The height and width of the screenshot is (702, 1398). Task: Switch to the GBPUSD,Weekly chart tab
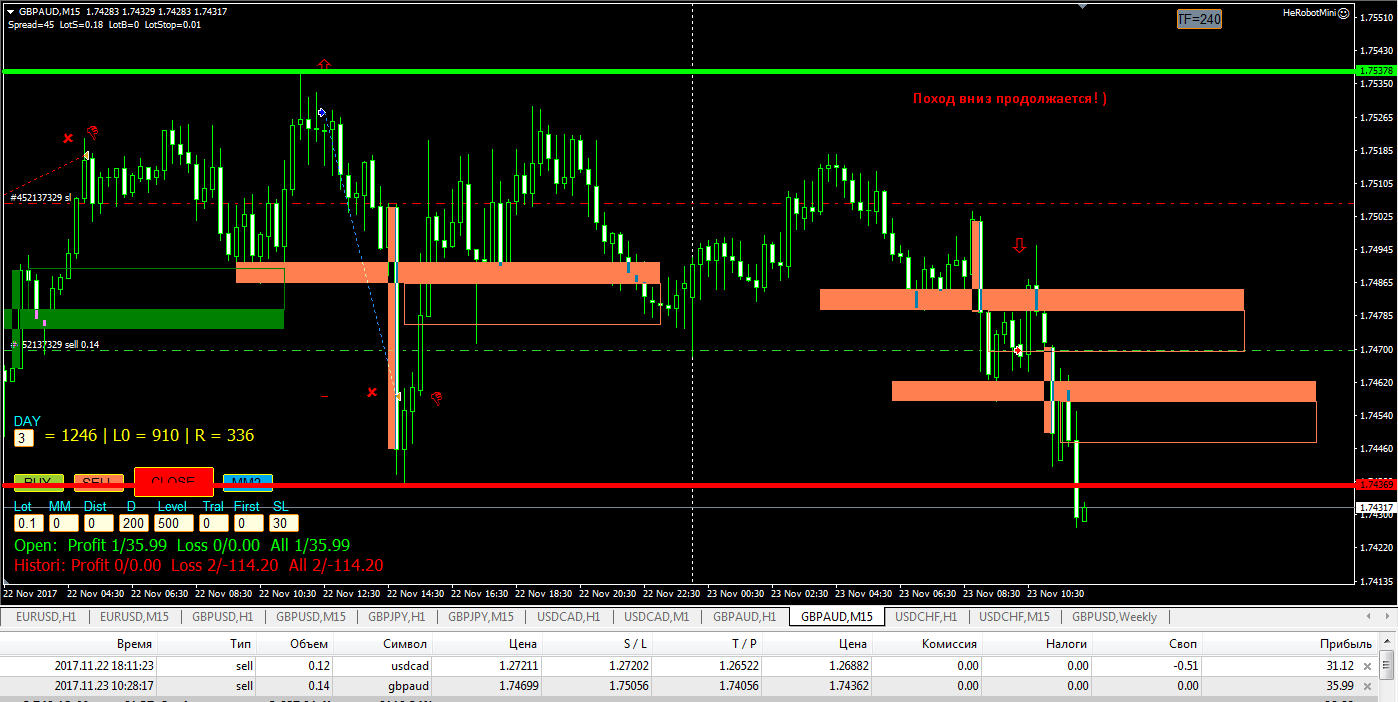1114,616
